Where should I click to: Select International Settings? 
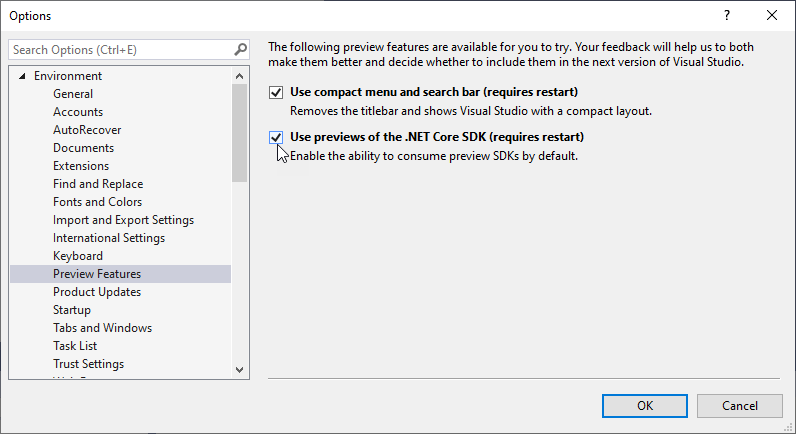[109, 238]
